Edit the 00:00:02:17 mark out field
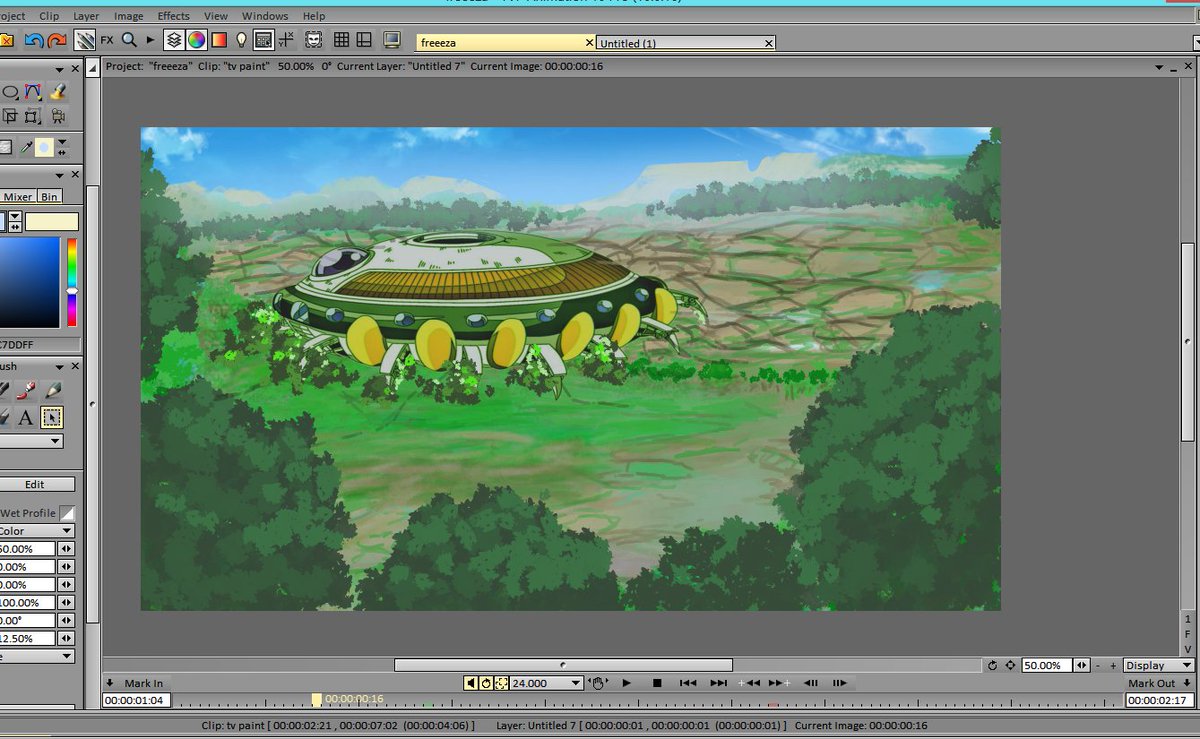 pyautogui.click(x=1159, y=700)
